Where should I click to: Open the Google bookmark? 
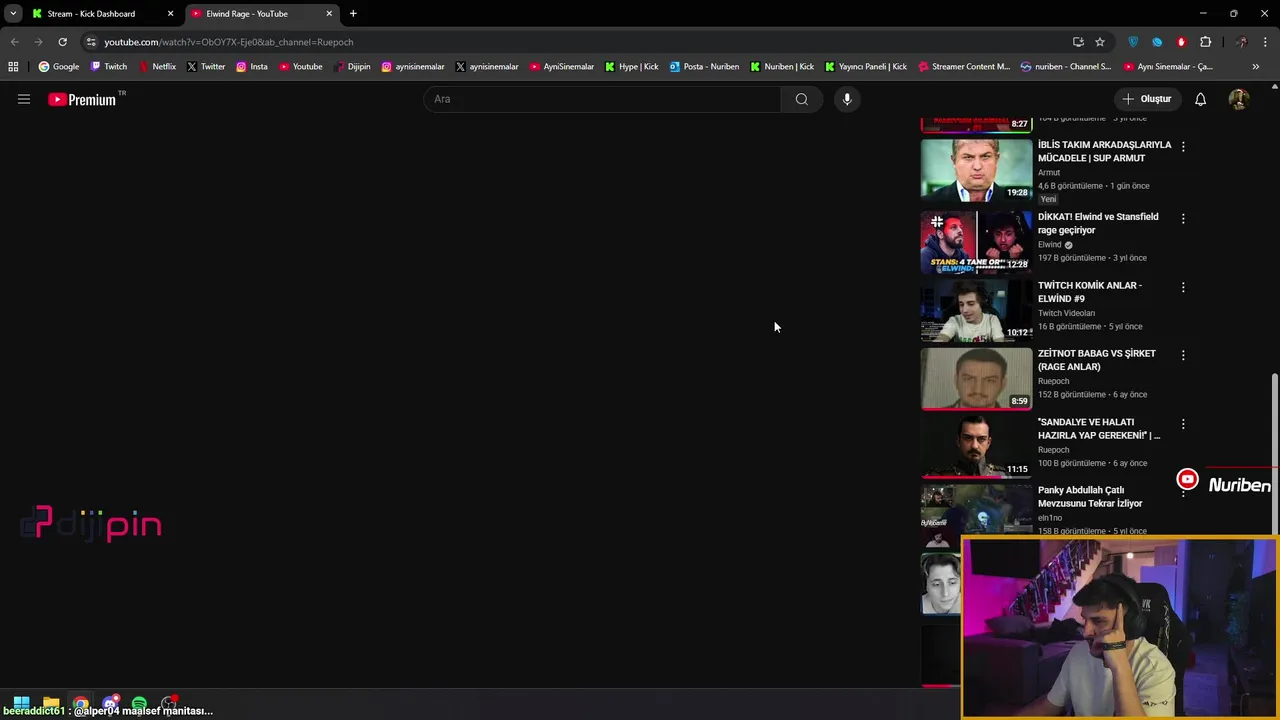tap(58, 67)
